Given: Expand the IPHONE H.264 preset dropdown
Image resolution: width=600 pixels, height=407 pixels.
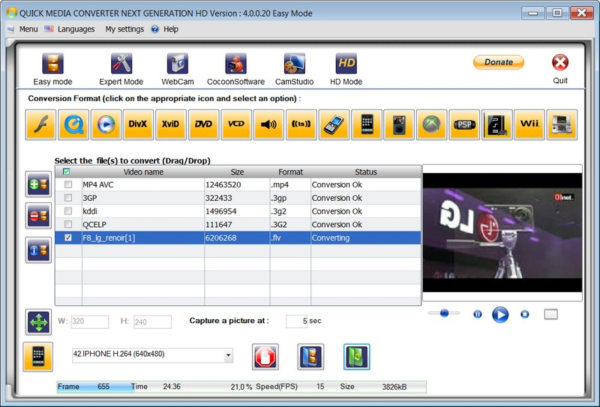Looking at the screenshot, I should point(229,355).
